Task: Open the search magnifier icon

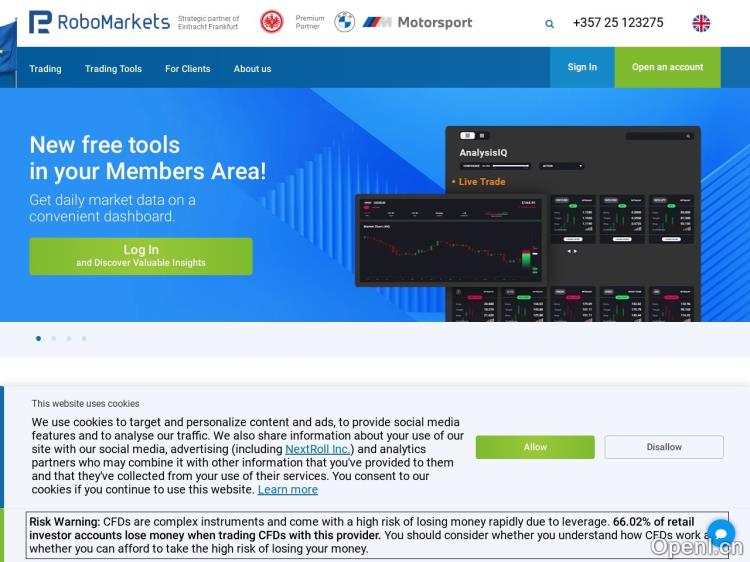Action: pyautogui.click(x=549, y=23)
